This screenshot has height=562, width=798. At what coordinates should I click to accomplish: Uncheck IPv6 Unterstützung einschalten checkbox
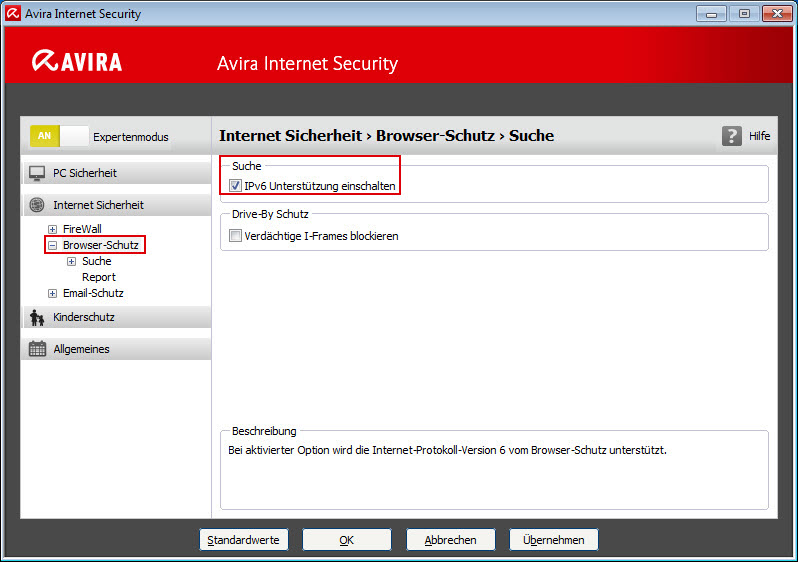point(235,186)
